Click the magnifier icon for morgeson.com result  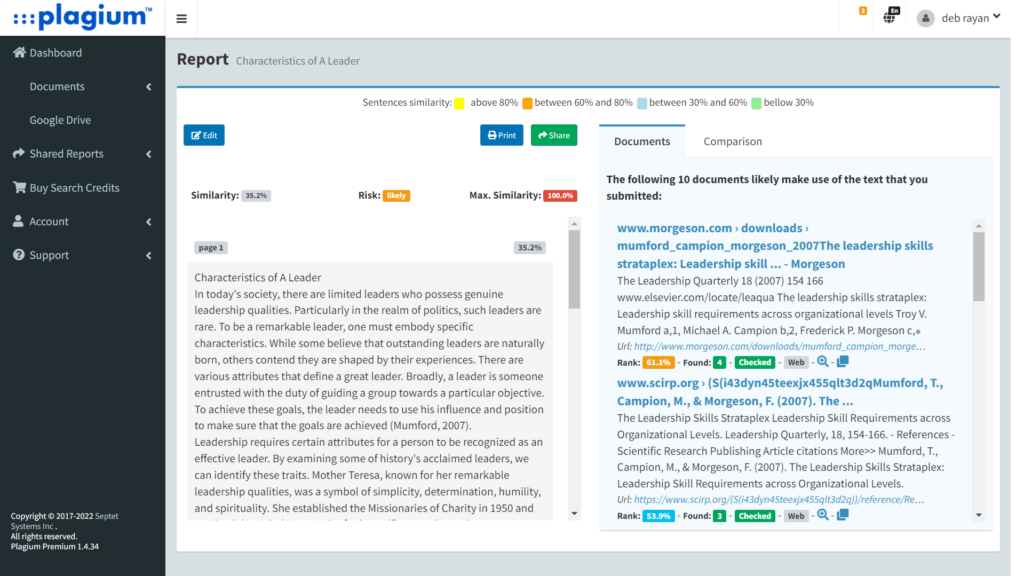823,362
